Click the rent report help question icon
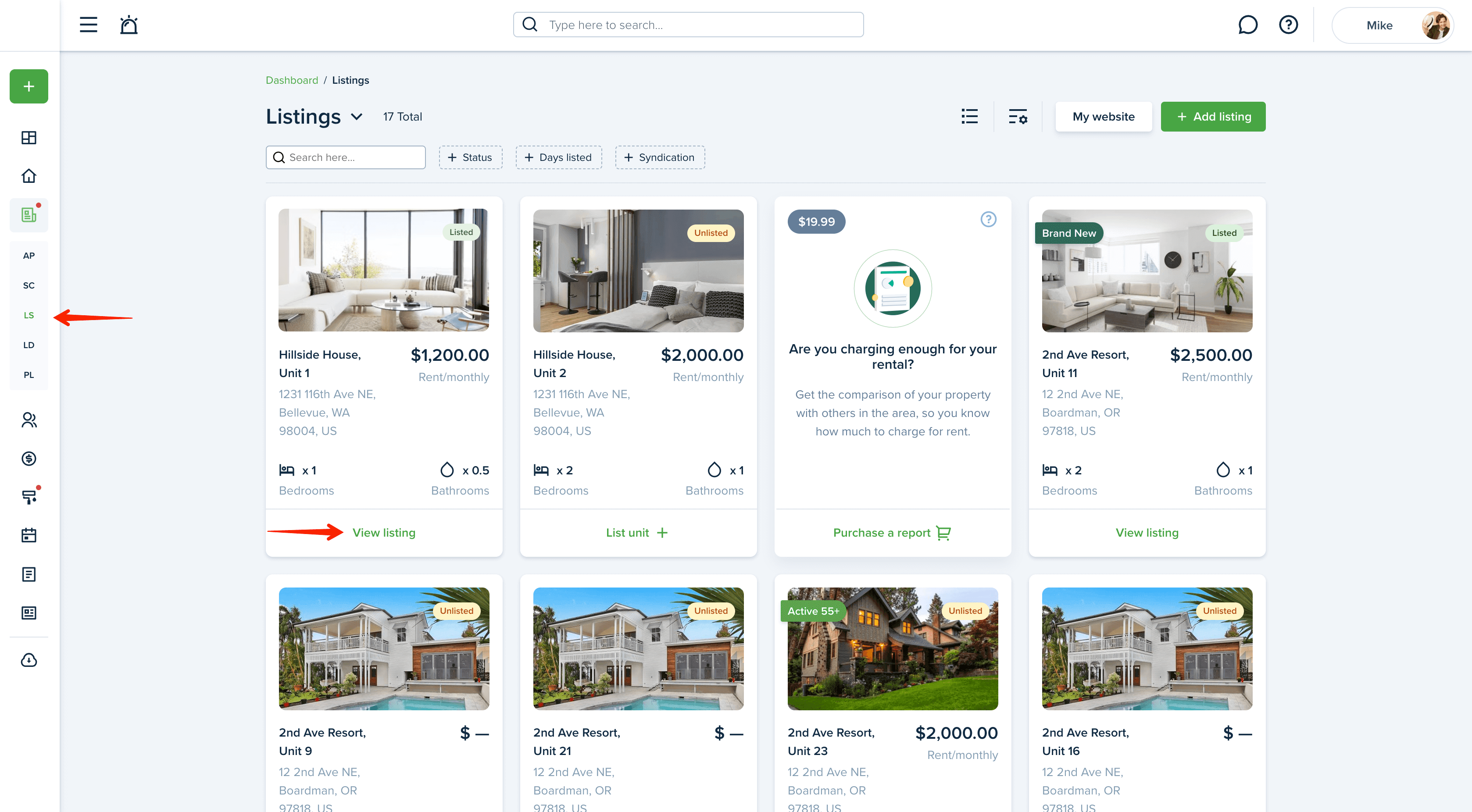This screenshot has width=1472, height=812. click(988, 219)
